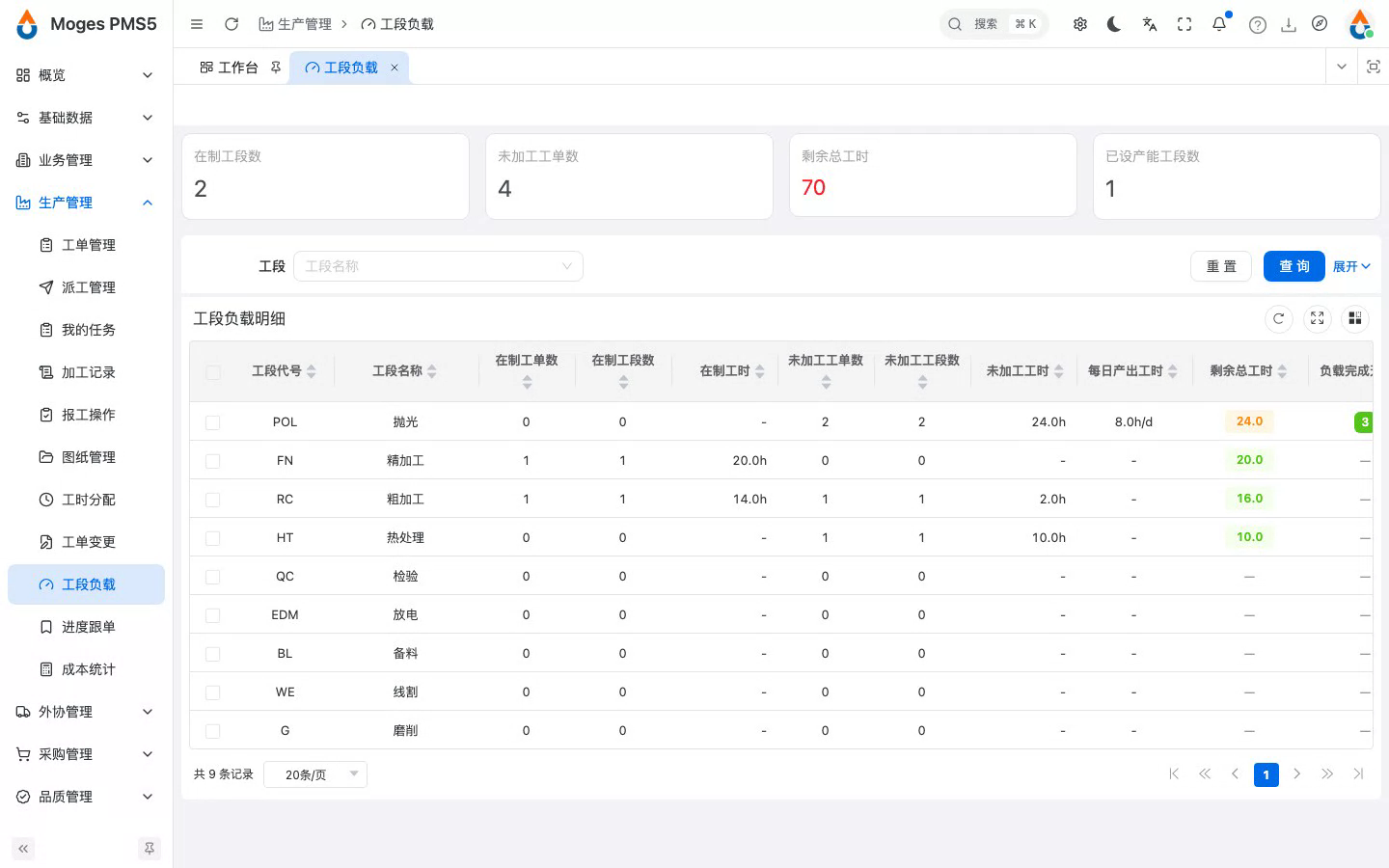This screenshot has width=1389, height=868.
Task: Check the POL row checkbox
Action: 213,422
